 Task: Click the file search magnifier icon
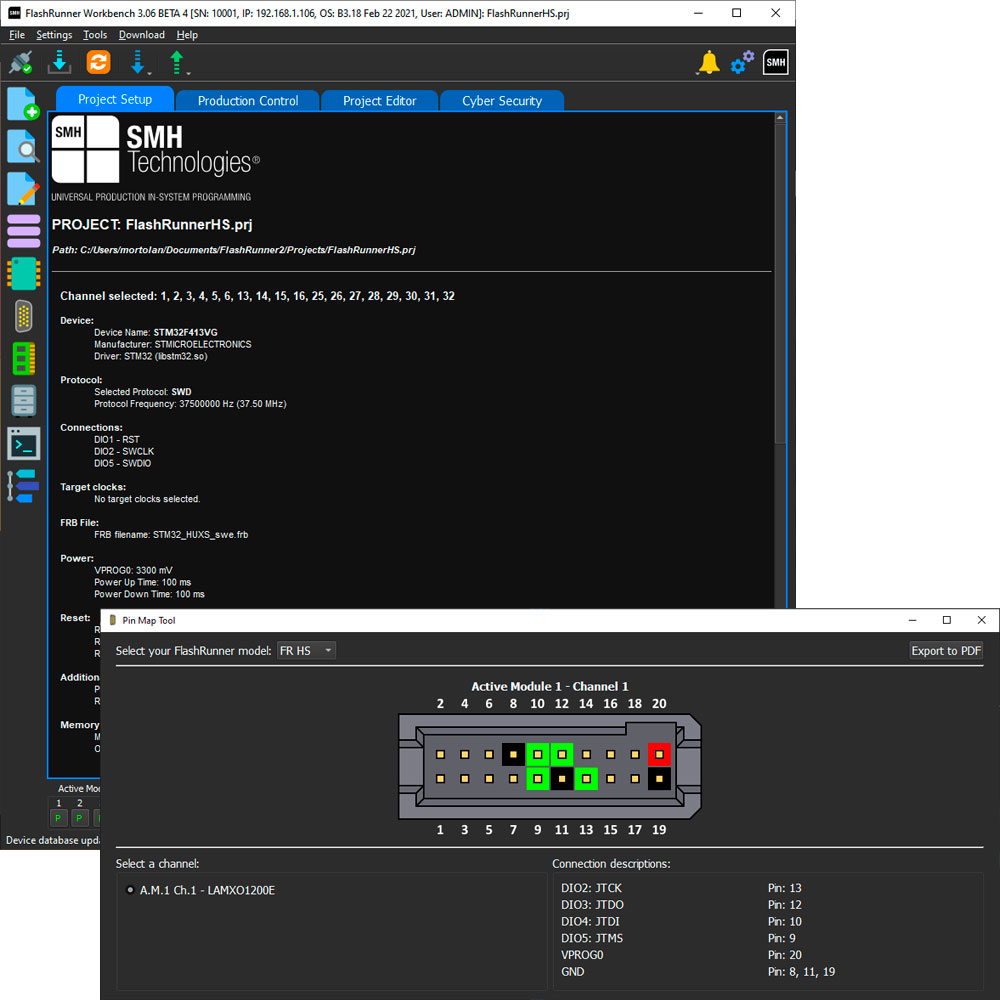click(x=23, y=146)
